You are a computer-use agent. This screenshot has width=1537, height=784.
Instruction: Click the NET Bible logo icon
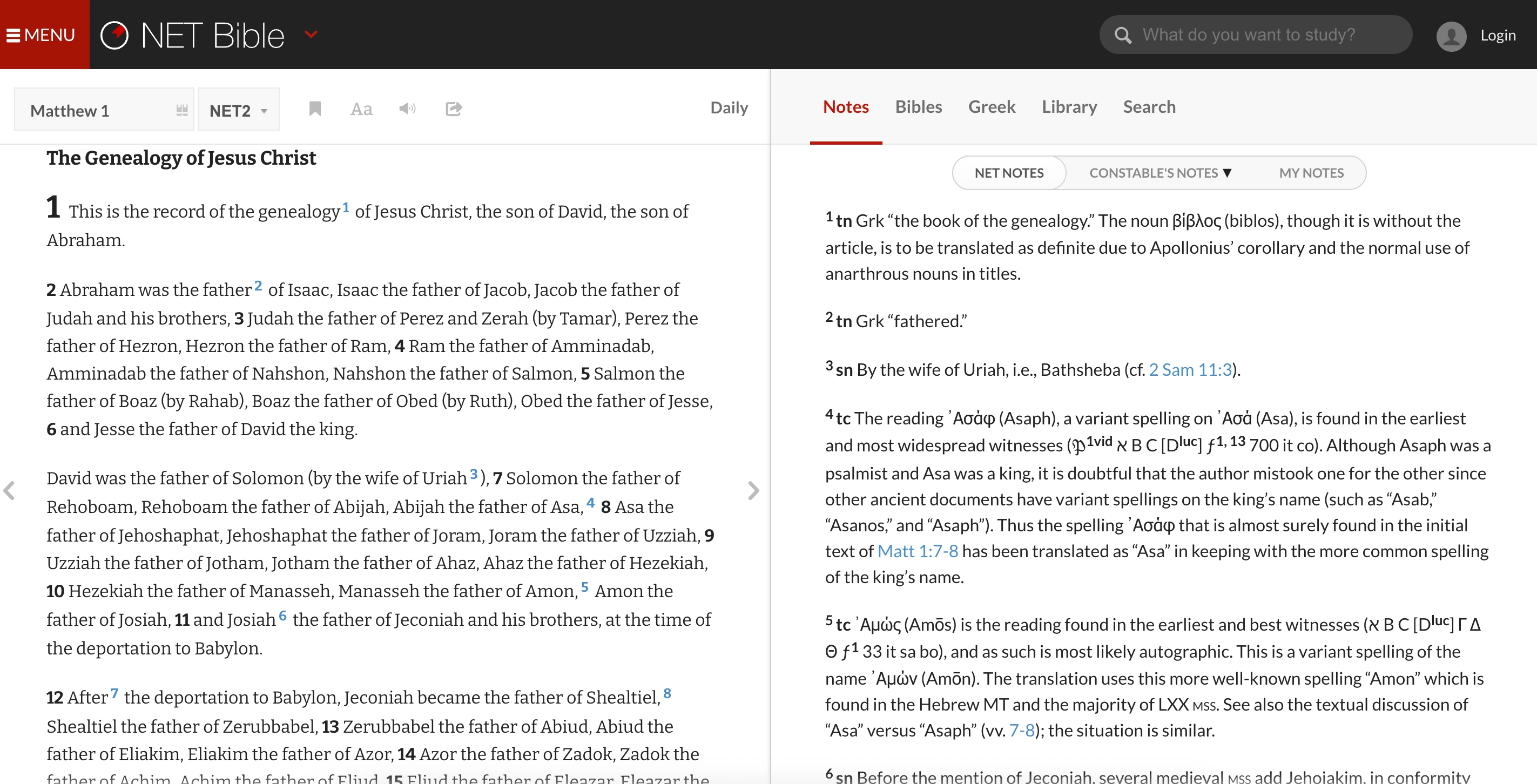114,35
